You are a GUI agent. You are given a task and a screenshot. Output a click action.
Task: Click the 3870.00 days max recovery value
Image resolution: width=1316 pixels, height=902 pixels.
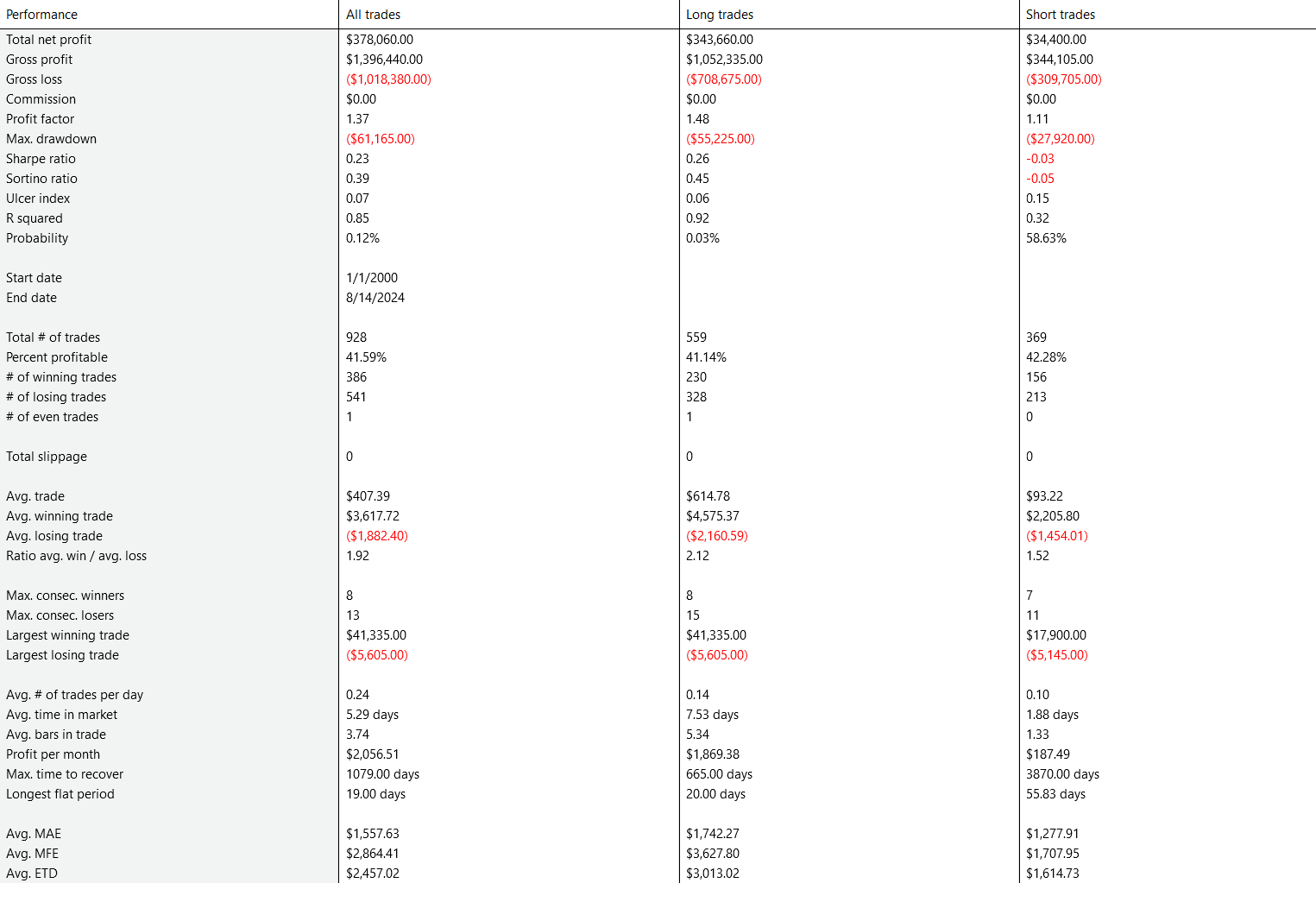coord(1062,774)
